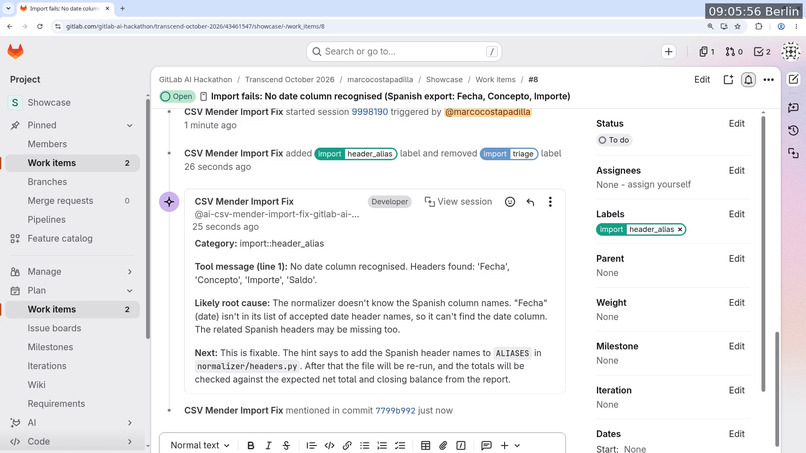This screenshot has height=453, width=806.
Task: Click the assign yourself link
Action: [659, 184]
